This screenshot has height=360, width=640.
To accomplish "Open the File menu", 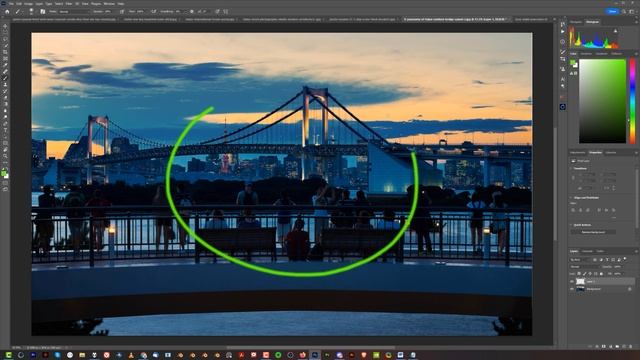I will point(11,4).
